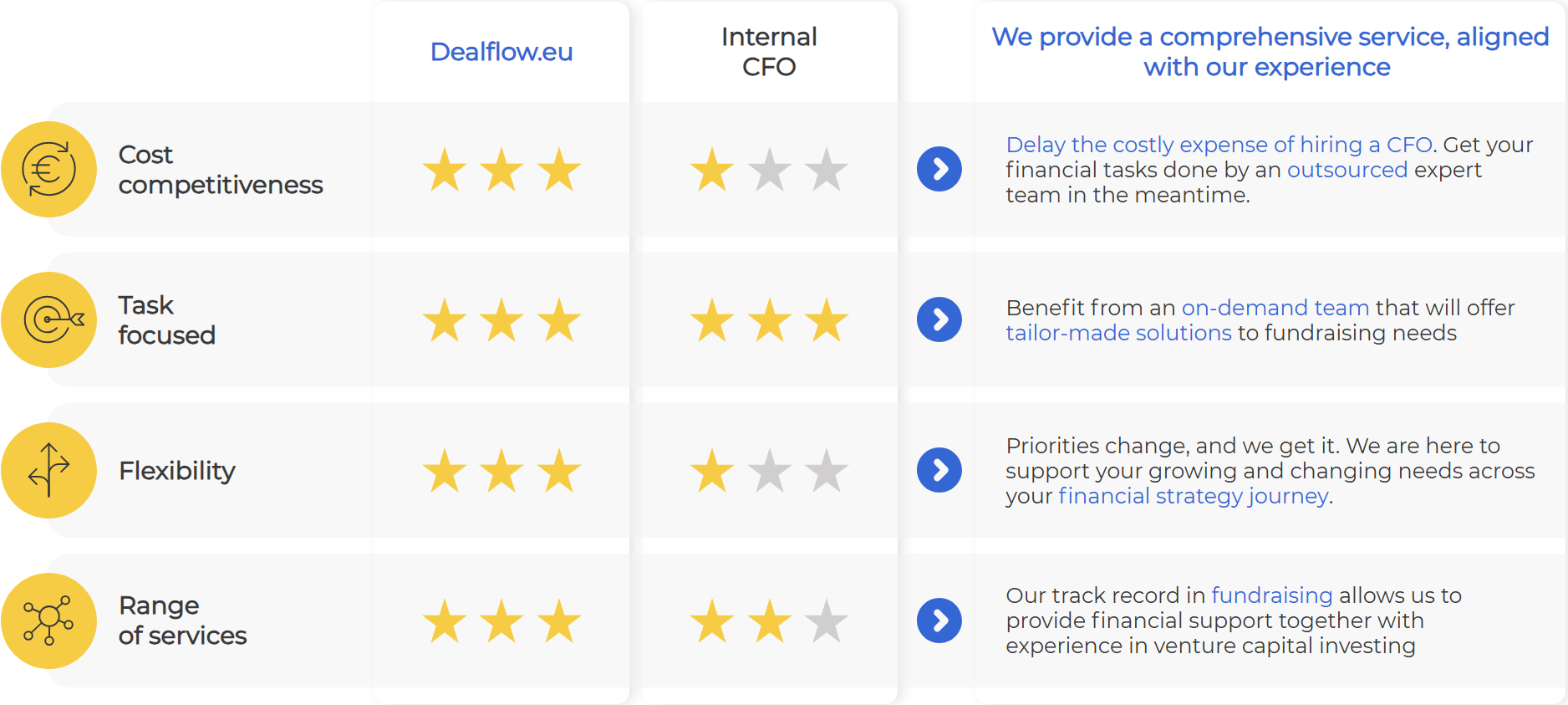Click the first gray star under Internal CFO cost
Image resolution: width=1568 pixels, height=705 pixels.
[770, 170]
